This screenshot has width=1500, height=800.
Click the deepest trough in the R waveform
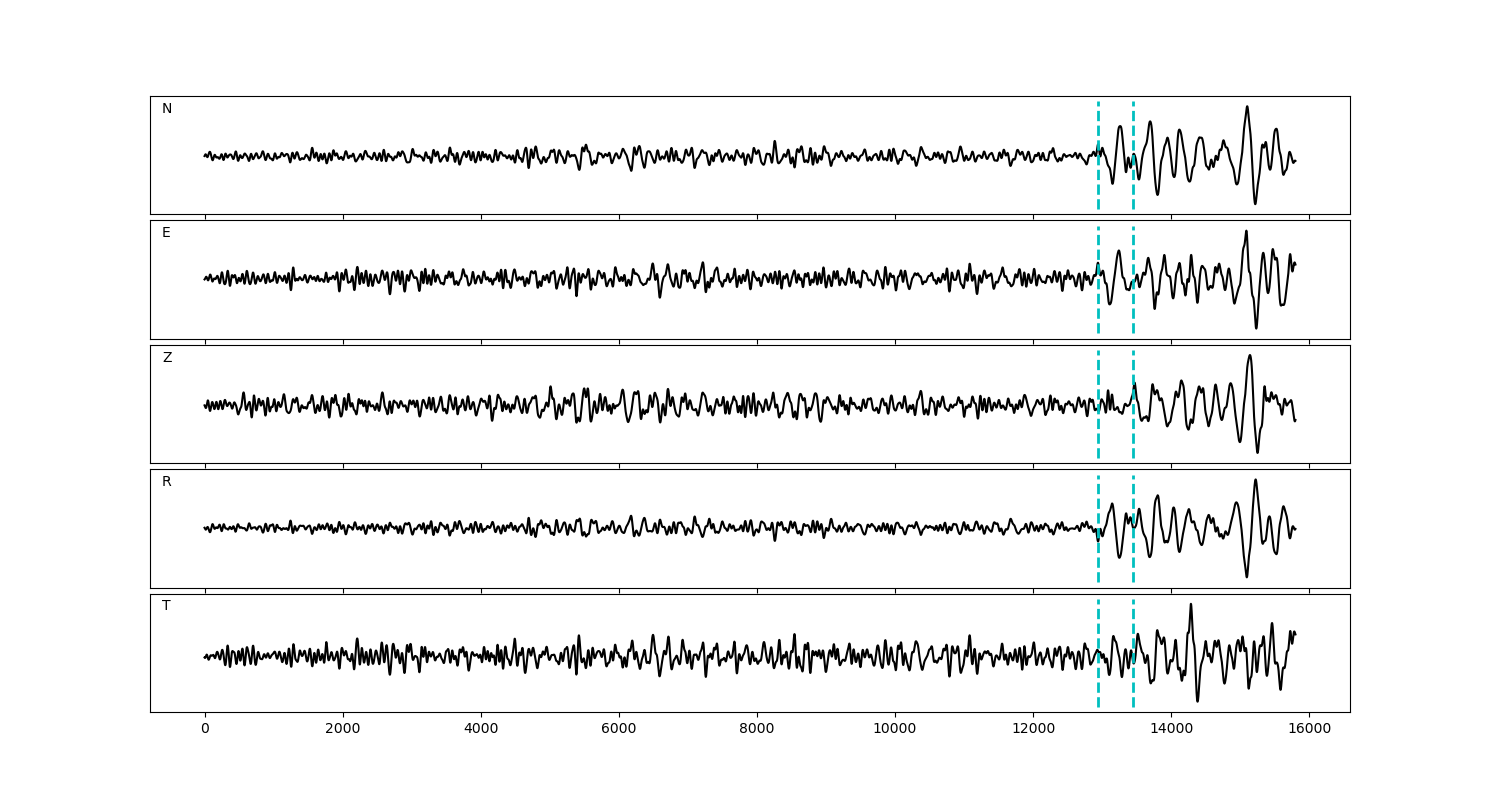(1246, 576)
